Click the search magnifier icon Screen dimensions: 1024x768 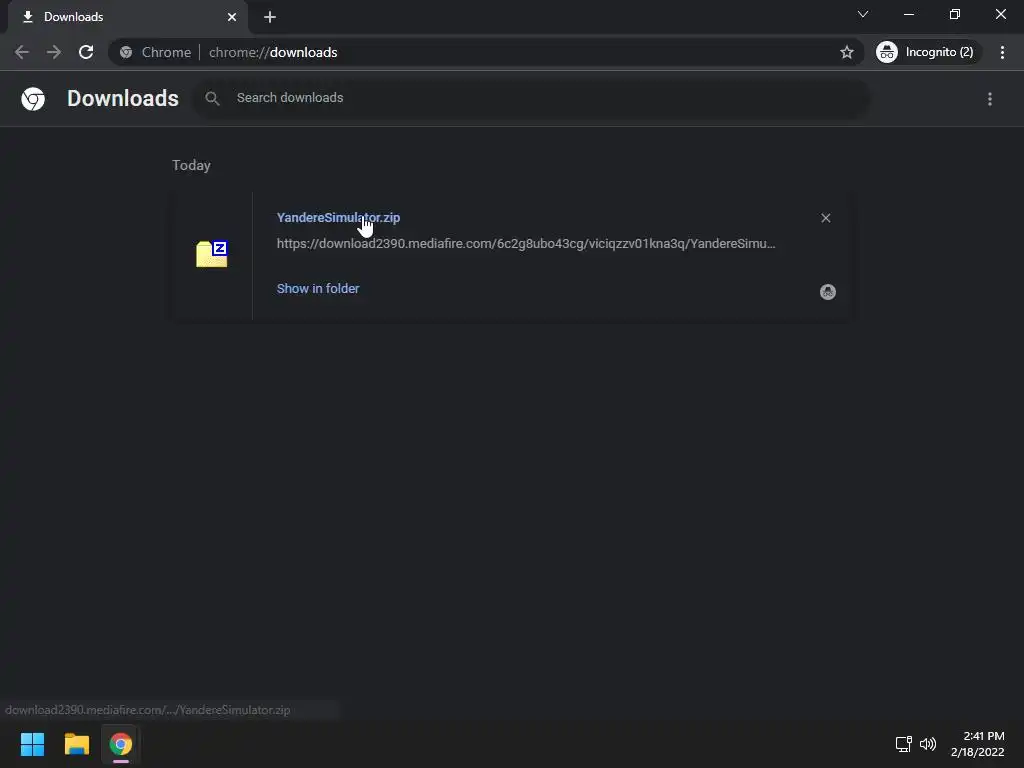click(x=212, y=99)
